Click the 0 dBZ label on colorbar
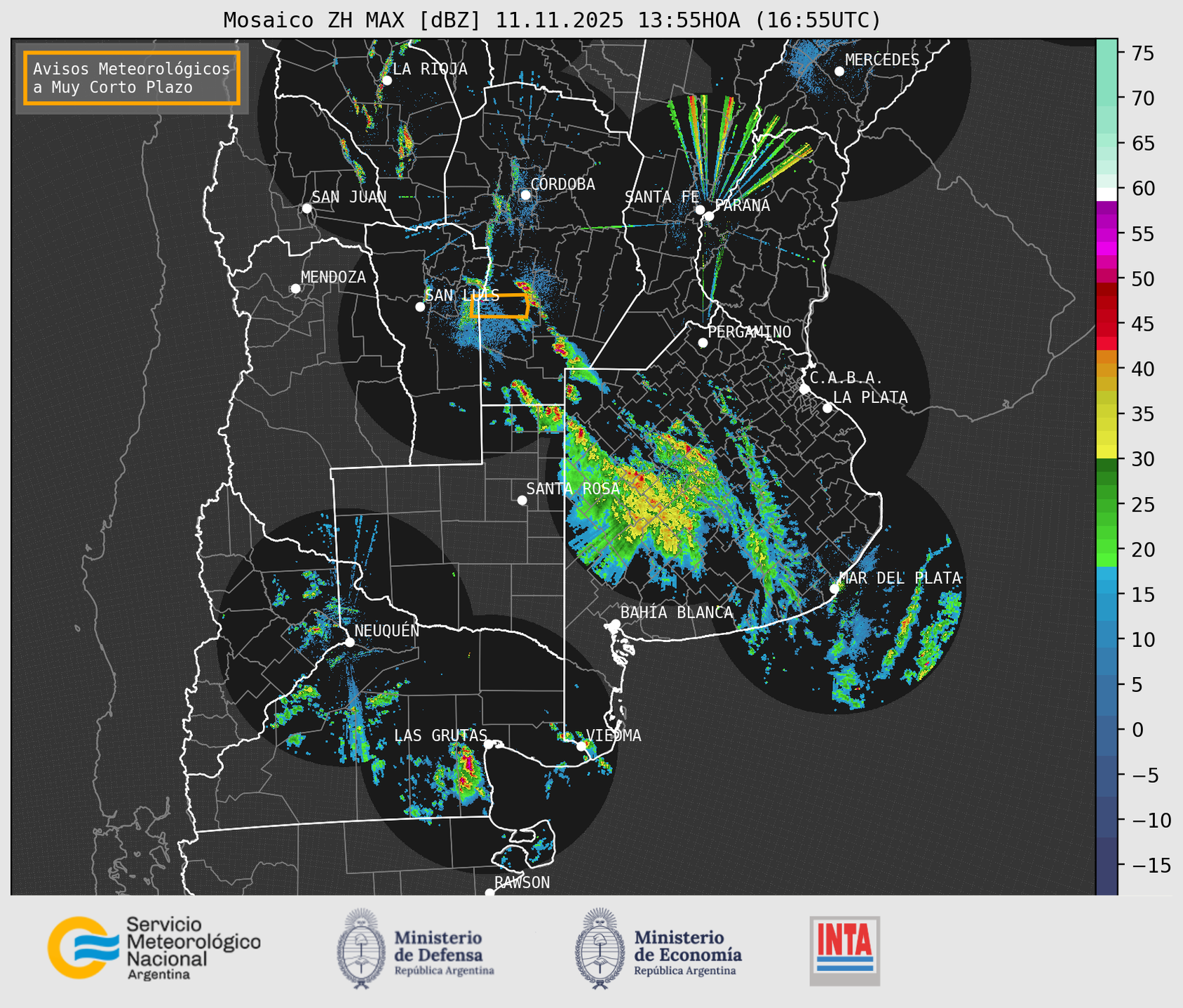The width and height of the screenshot is (1183, 1008). point(1137,730)
